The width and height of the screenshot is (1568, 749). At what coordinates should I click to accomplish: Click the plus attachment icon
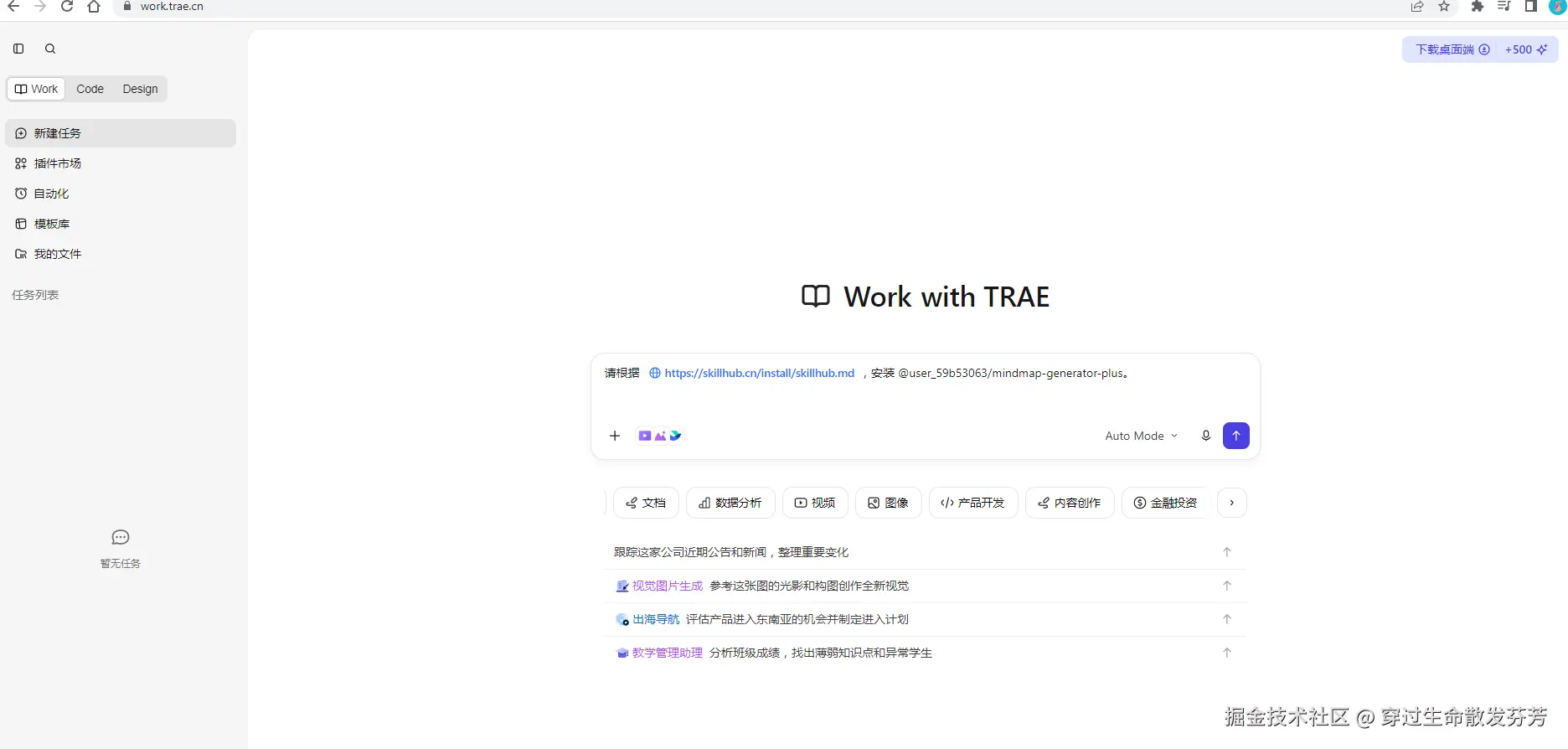pyautogui.click(x=615, y=436)
